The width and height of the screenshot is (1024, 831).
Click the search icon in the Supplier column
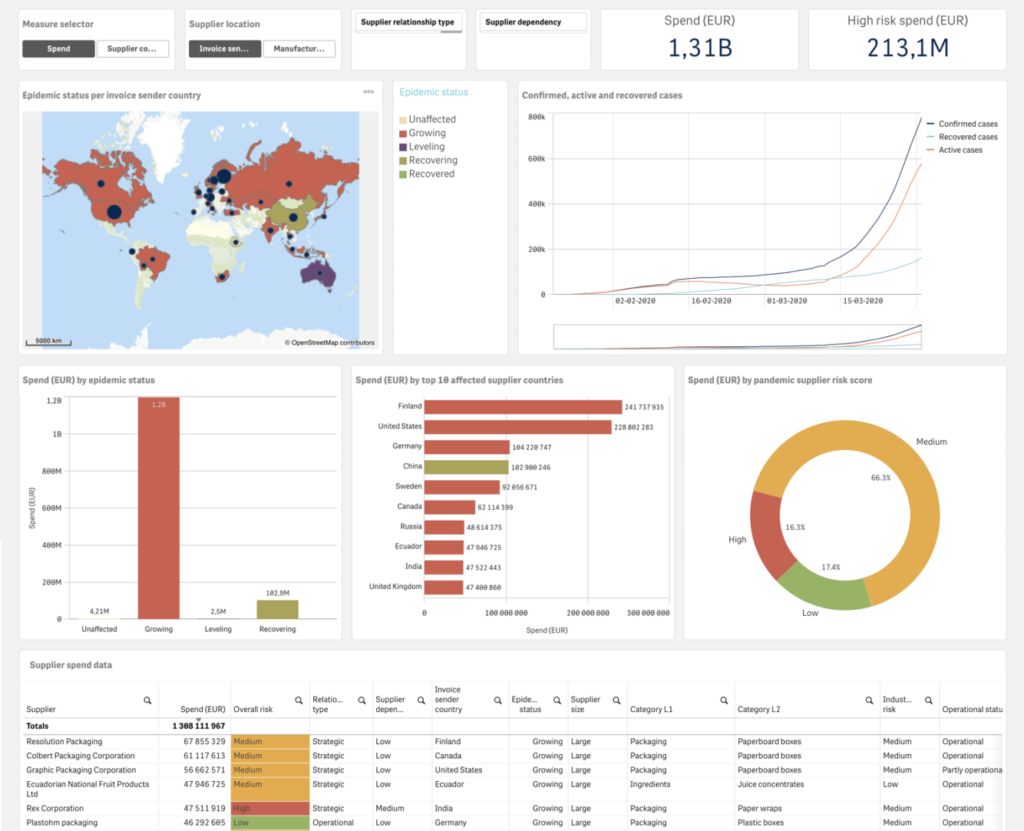[147, 700]
